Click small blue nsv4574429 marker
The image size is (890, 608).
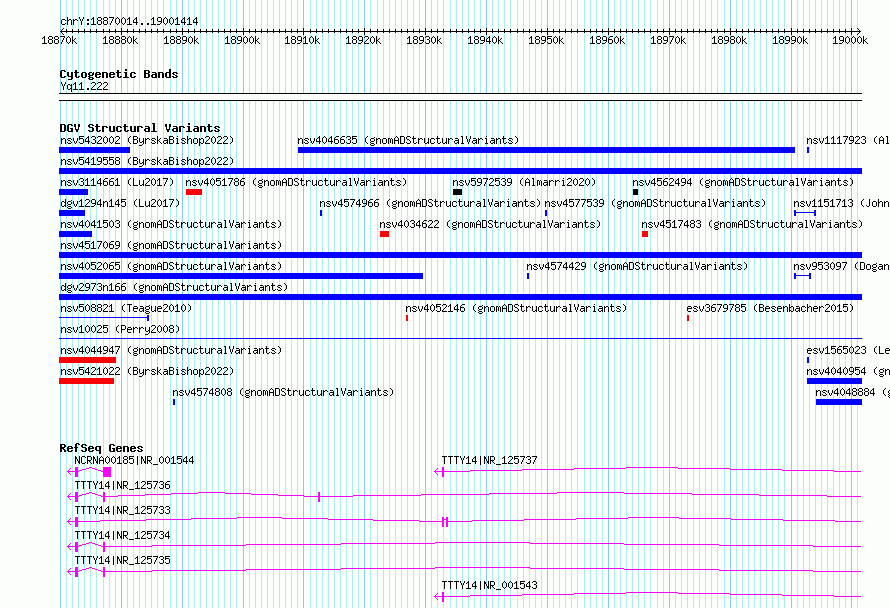(528, 276)
